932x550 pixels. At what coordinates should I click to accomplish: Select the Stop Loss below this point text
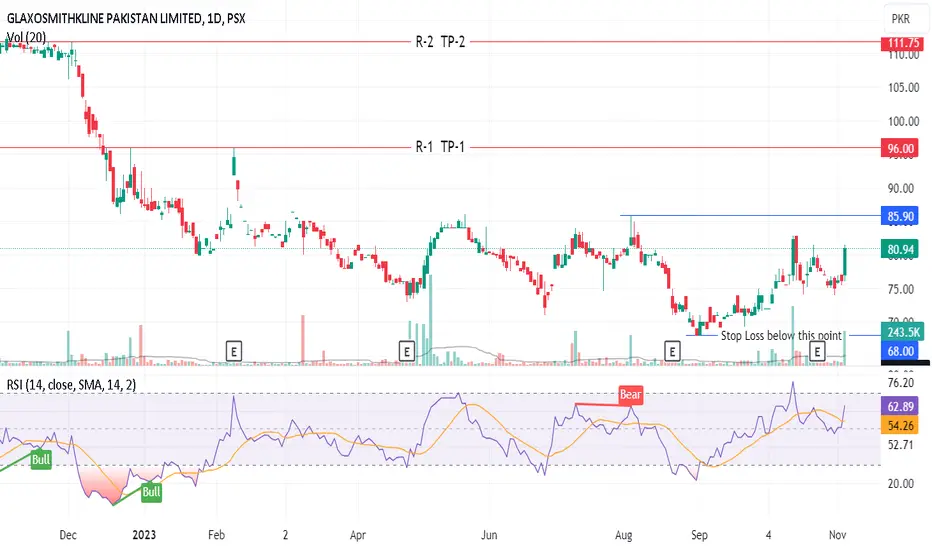[781, 335]
